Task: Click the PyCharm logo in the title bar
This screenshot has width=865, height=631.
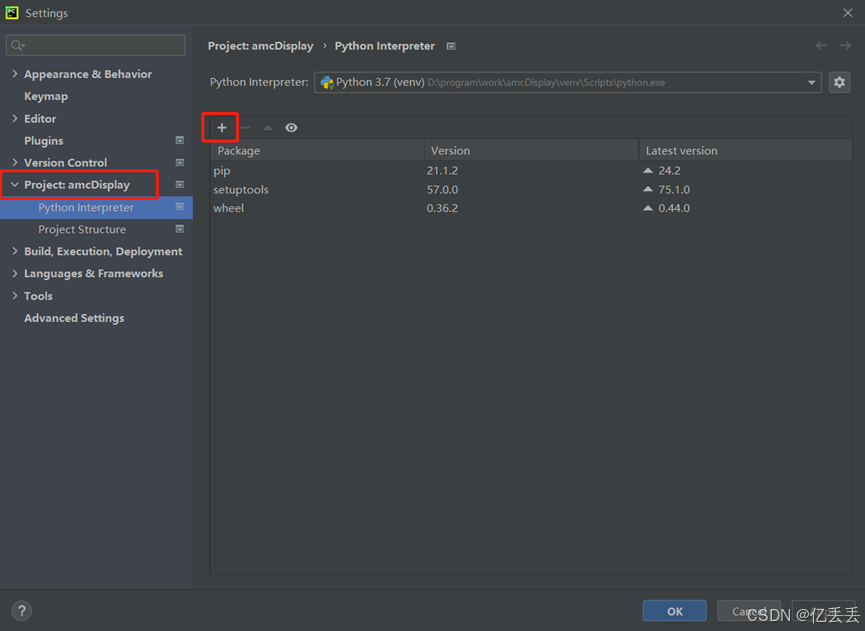Action: (12, 13)
